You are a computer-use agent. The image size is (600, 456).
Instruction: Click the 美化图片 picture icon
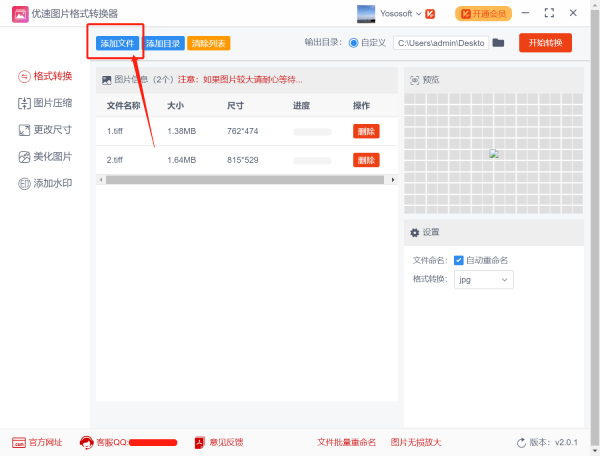pyautogui.click(x=24, y=157)
